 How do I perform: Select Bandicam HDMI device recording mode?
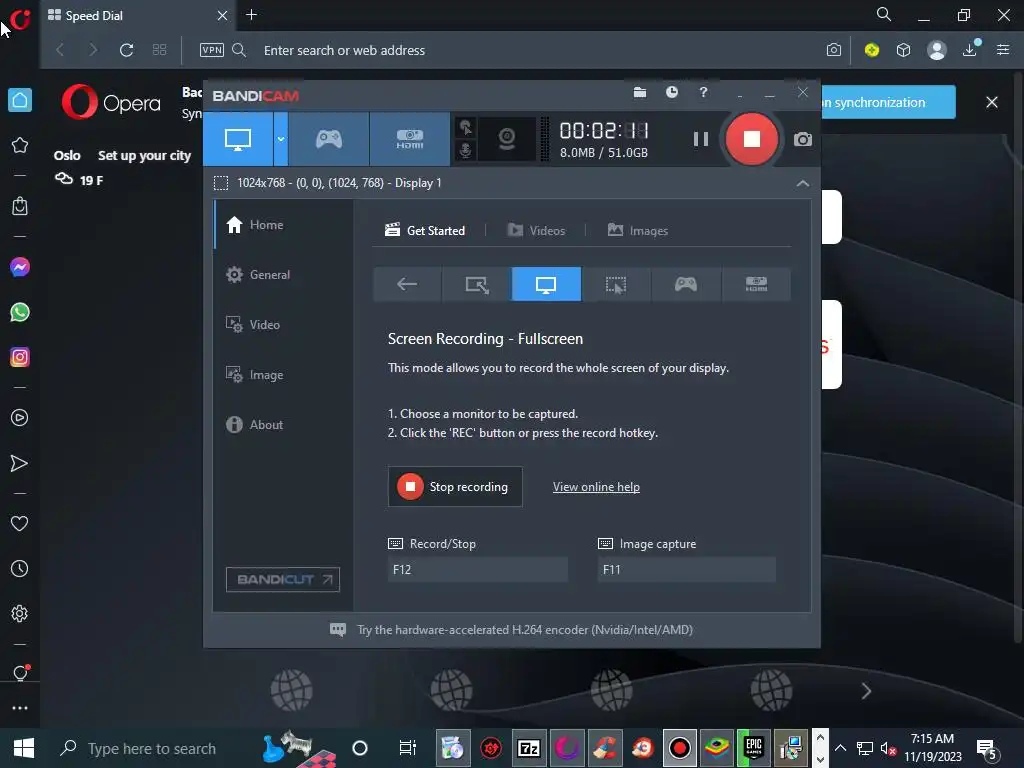click(409, 139)
